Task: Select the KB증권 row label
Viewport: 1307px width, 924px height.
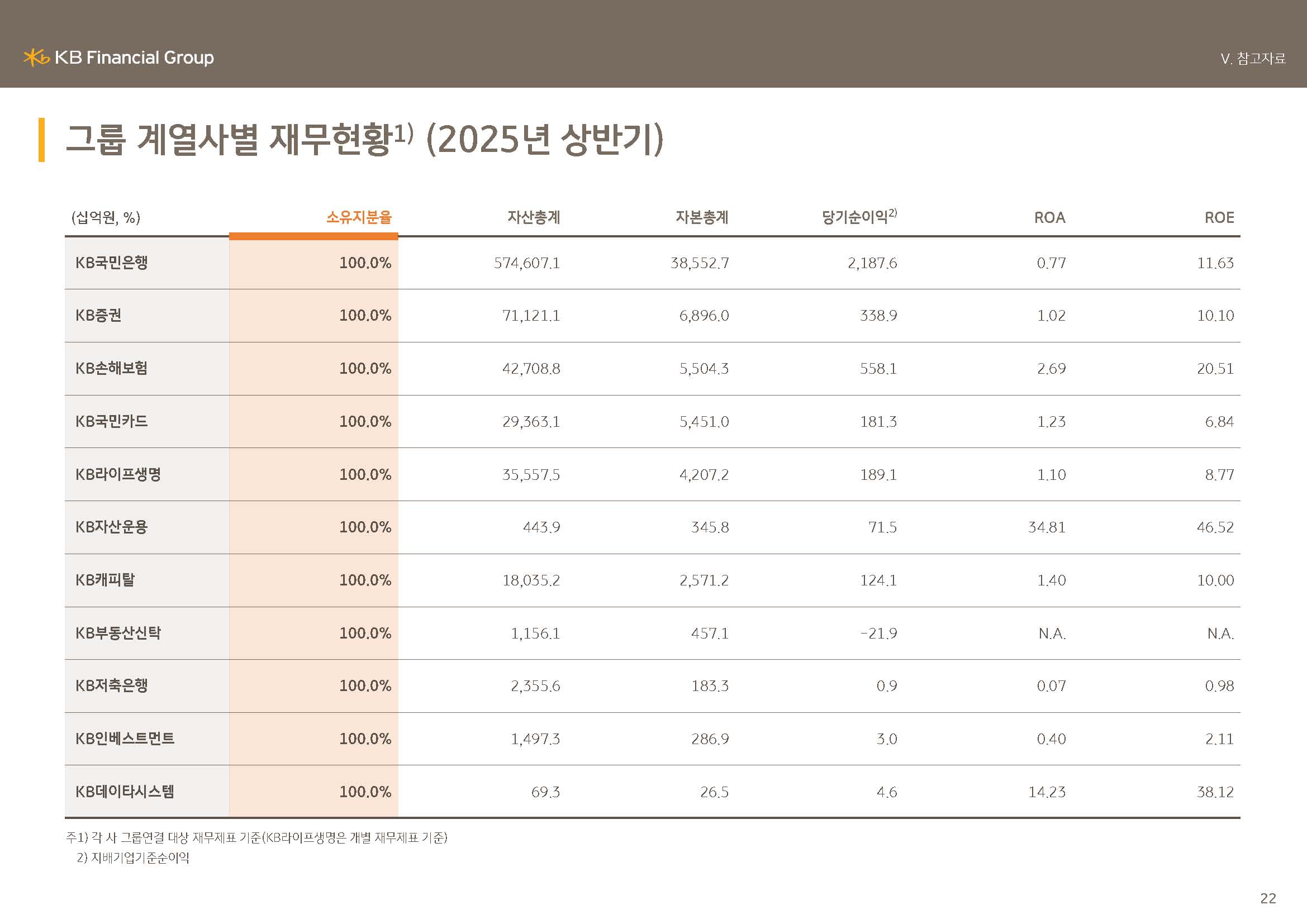Action: coord(98,315)
